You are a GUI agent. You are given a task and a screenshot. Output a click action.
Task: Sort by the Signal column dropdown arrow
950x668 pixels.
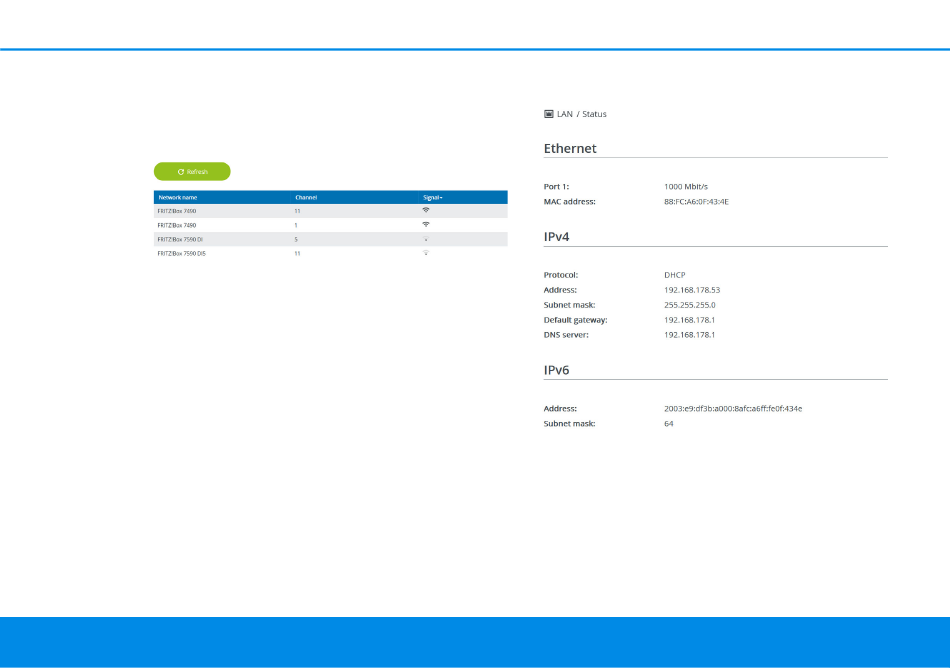tap(441, 198)
